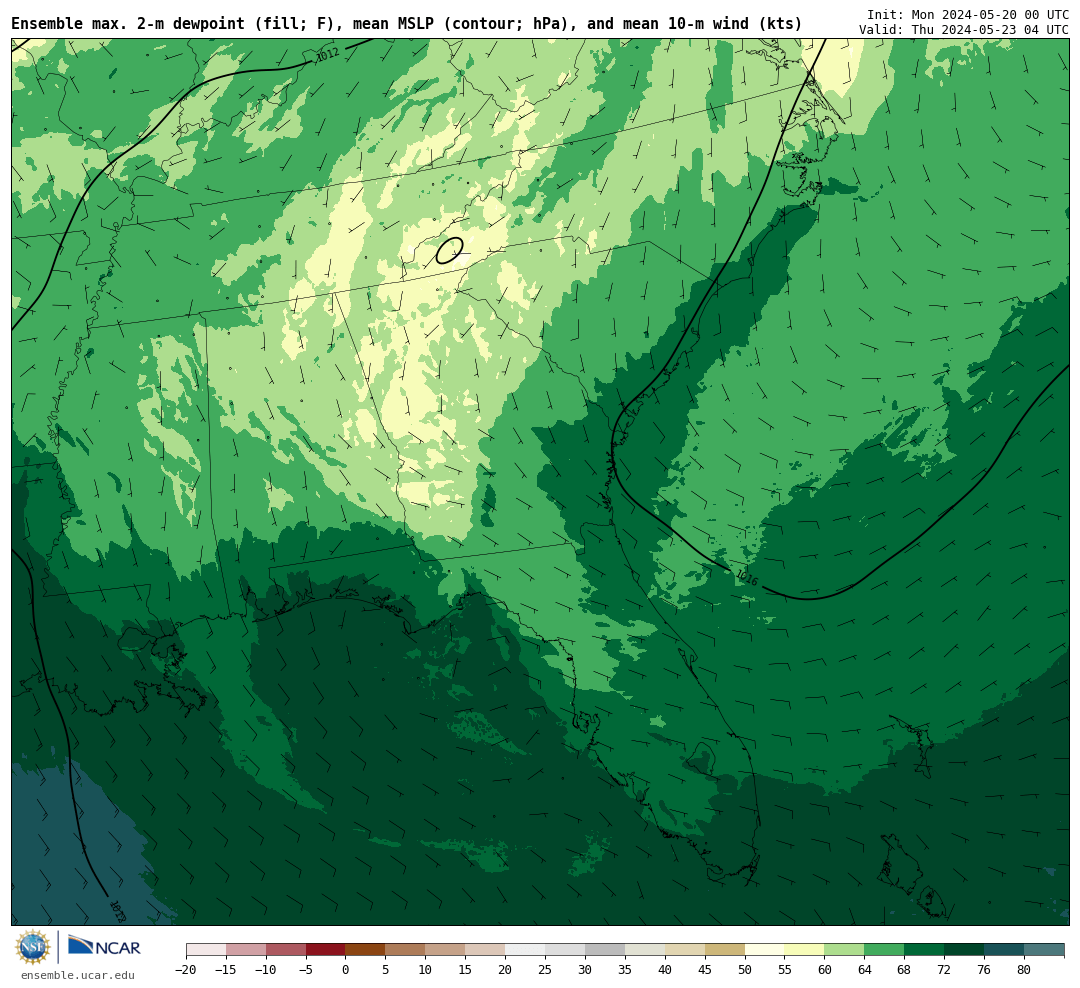Pick the 76 to 80 dark teal swatch

click(x=1004, y=950)
